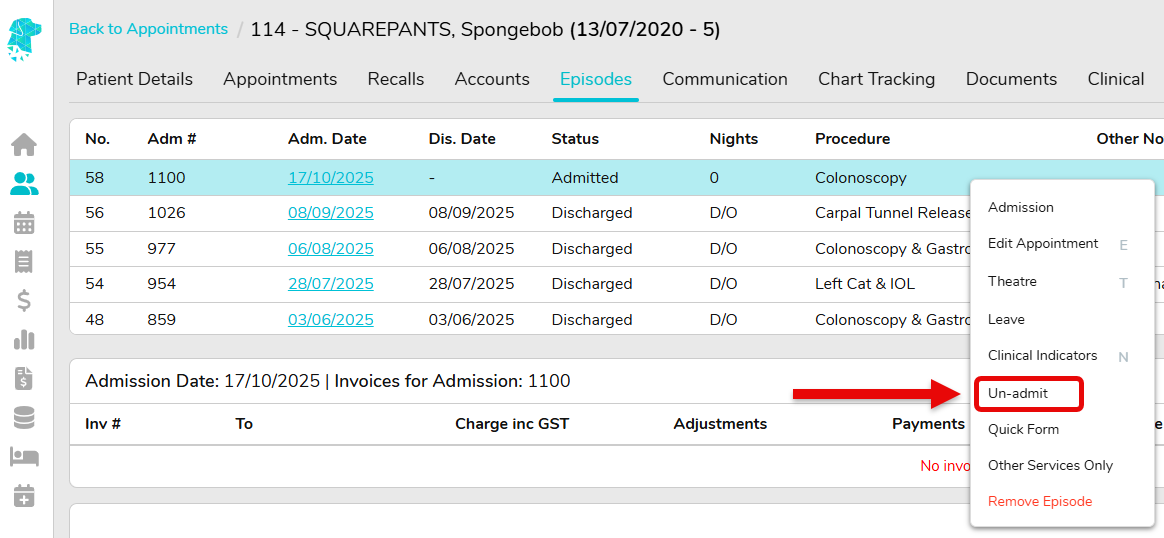The image size is (1164, 538).
Task: Open admission date link 08/09/2025
Action: 330,213
